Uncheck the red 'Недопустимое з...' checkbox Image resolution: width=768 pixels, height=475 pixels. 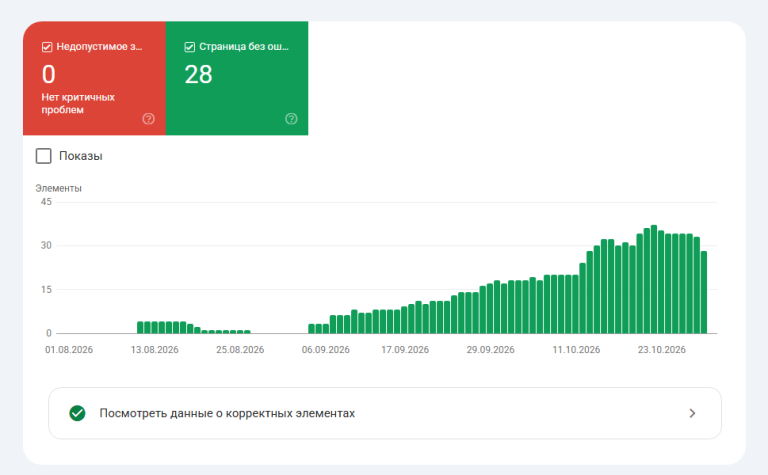coord(47,47)
